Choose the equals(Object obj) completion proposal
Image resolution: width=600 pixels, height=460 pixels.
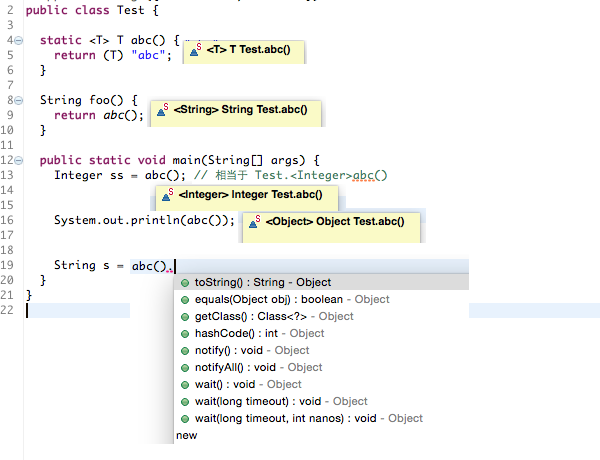[x=292, y=300]
